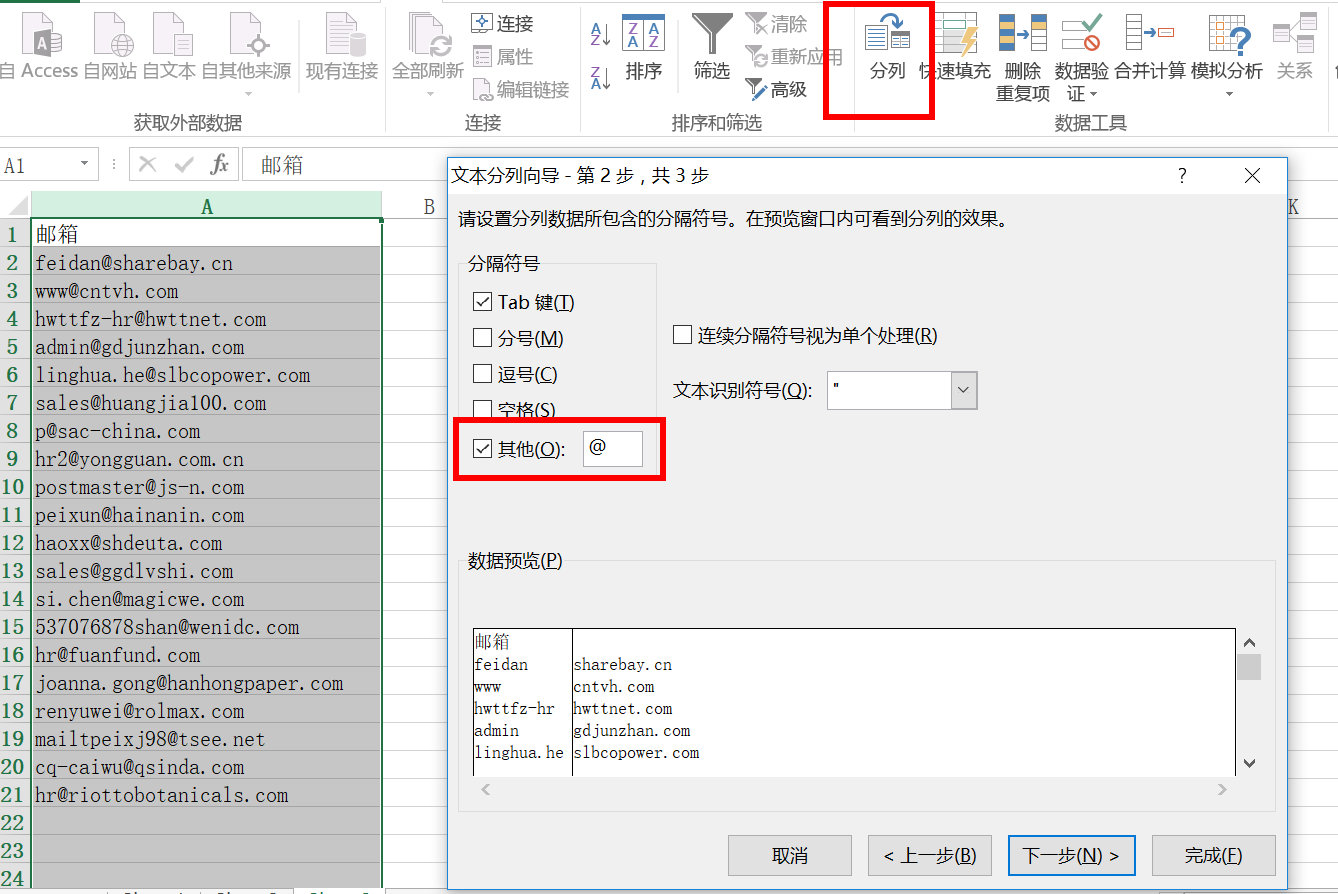Click the 编辑链接 button
The height and width of the screenshot is (894, 1338).
(521, 90)
